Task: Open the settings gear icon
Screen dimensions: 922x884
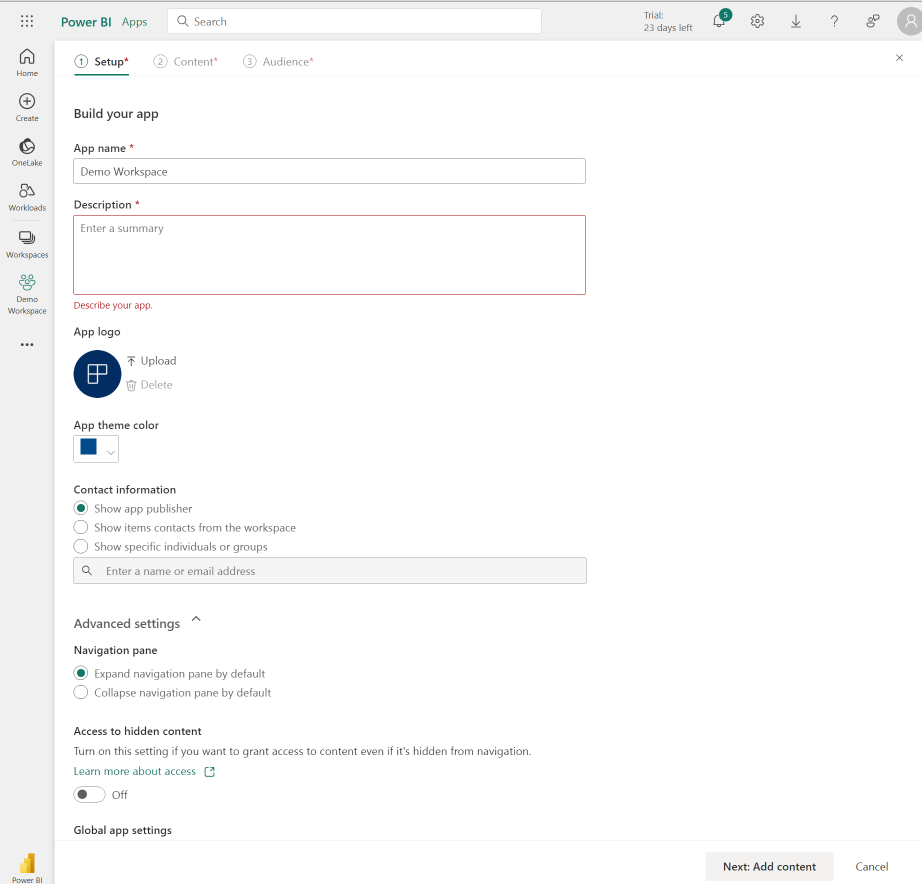Action: click(757, 21)
